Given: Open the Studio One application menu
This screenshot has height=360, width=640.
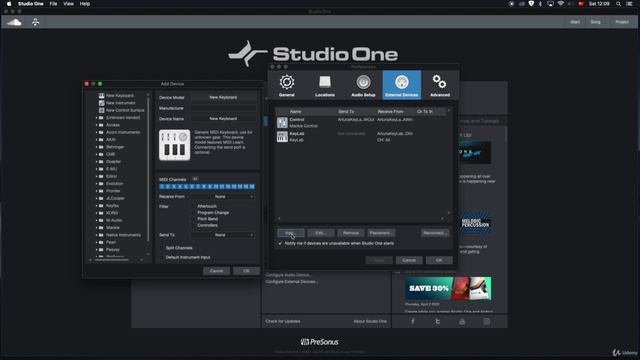Looking at the screenshot, I should pyautogui.click(x=31, y=4).
